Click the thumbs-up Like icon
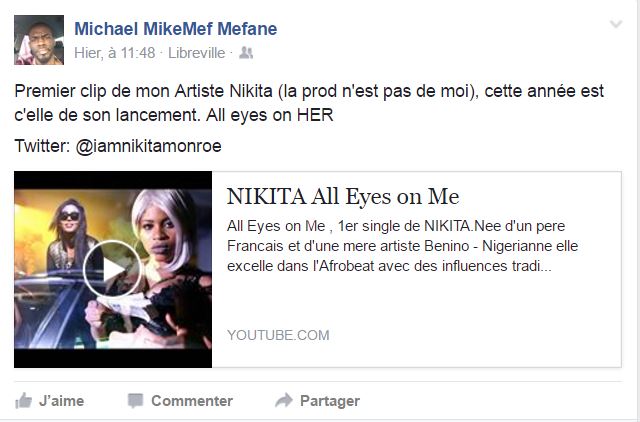This screenshot has width=640, height=422. [23, 401]
